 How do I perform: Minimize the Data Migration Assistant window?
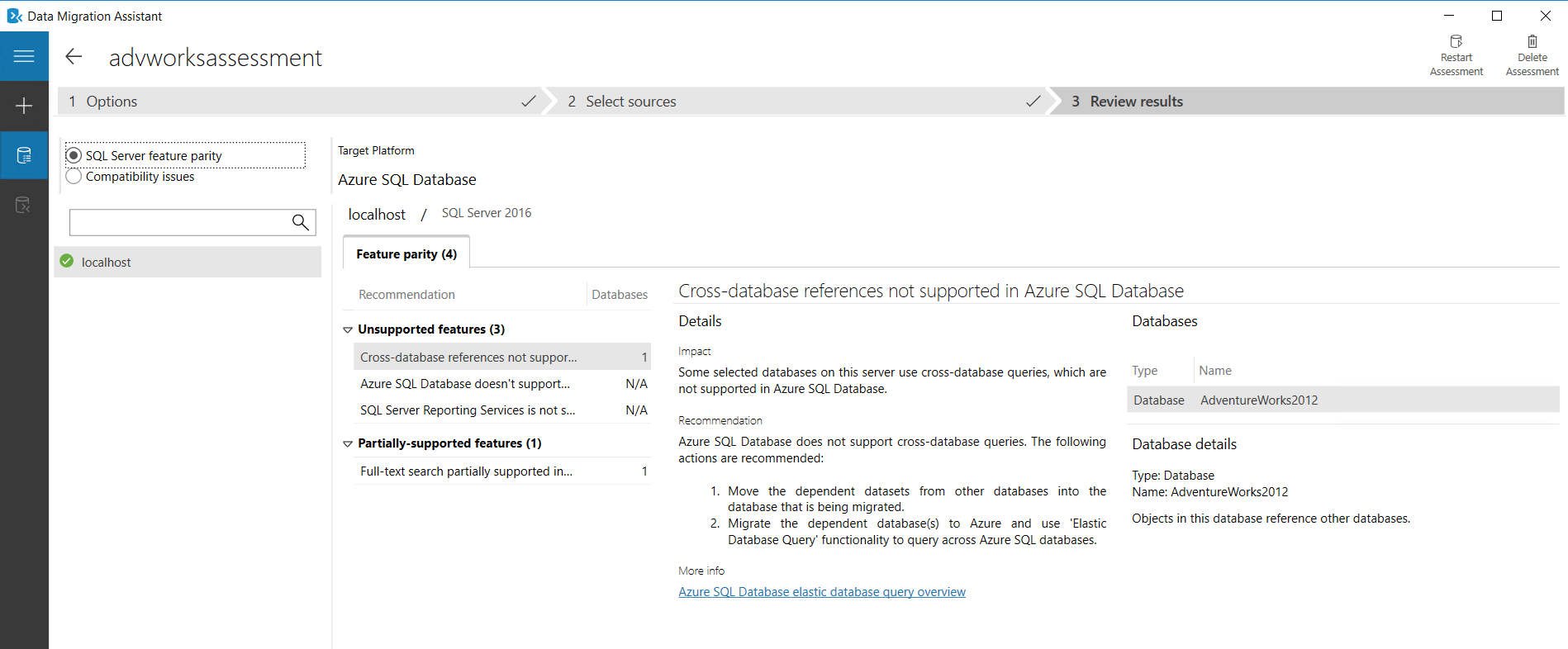(x=1449, y=16)
